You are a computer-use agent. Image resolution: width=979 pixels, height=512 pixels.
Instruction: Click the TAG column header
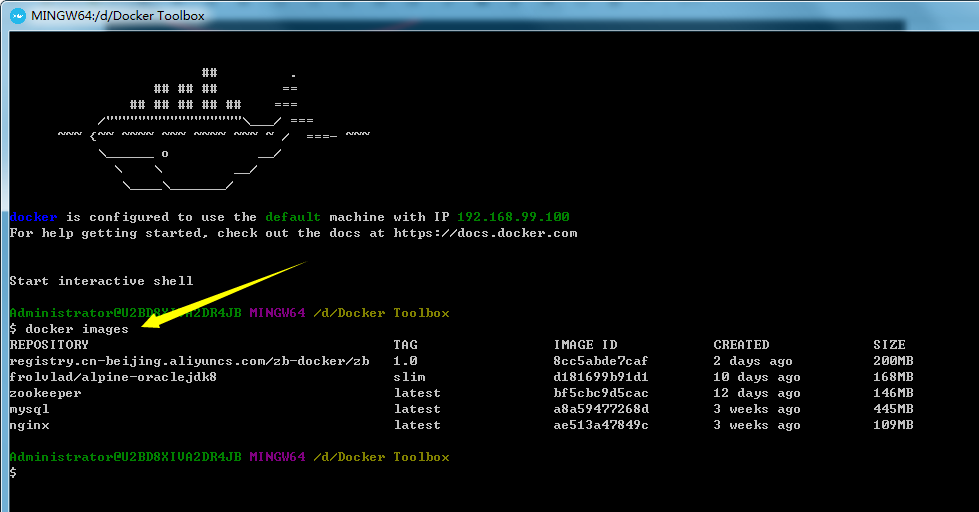(x=405, y=345)
